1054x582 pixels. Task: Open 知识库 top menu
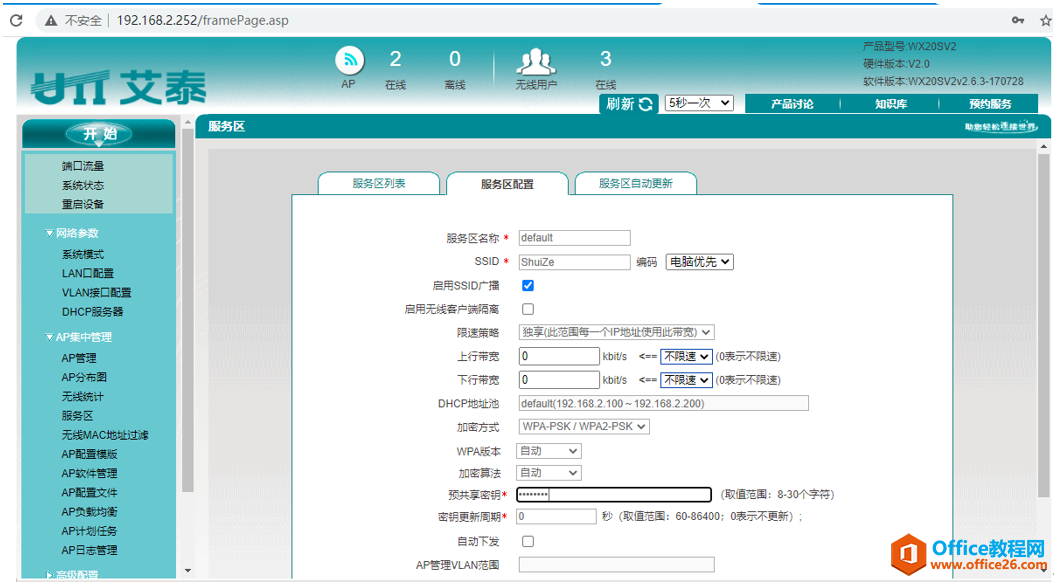[891, 103]
